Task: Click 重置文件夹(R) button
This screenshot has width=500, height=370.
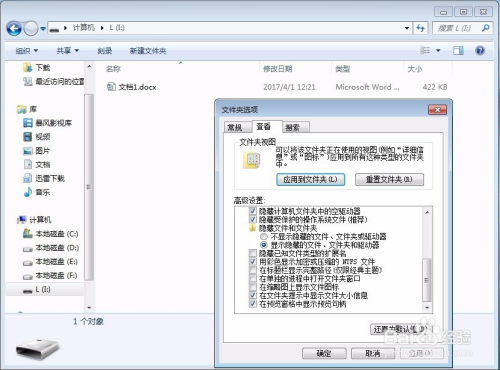Action: (389, 180)
